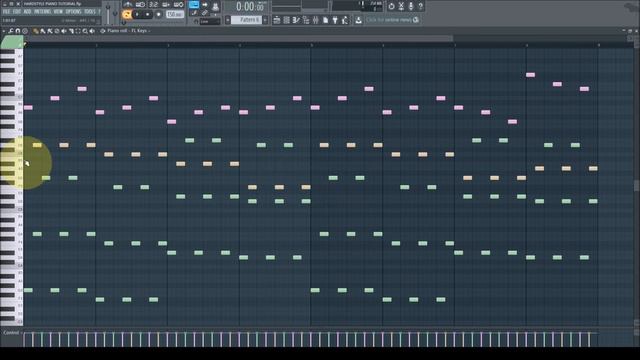Viewport: 640px width, 360px height.
Task: Stop playback with the stop button
Action: [147, 14]
